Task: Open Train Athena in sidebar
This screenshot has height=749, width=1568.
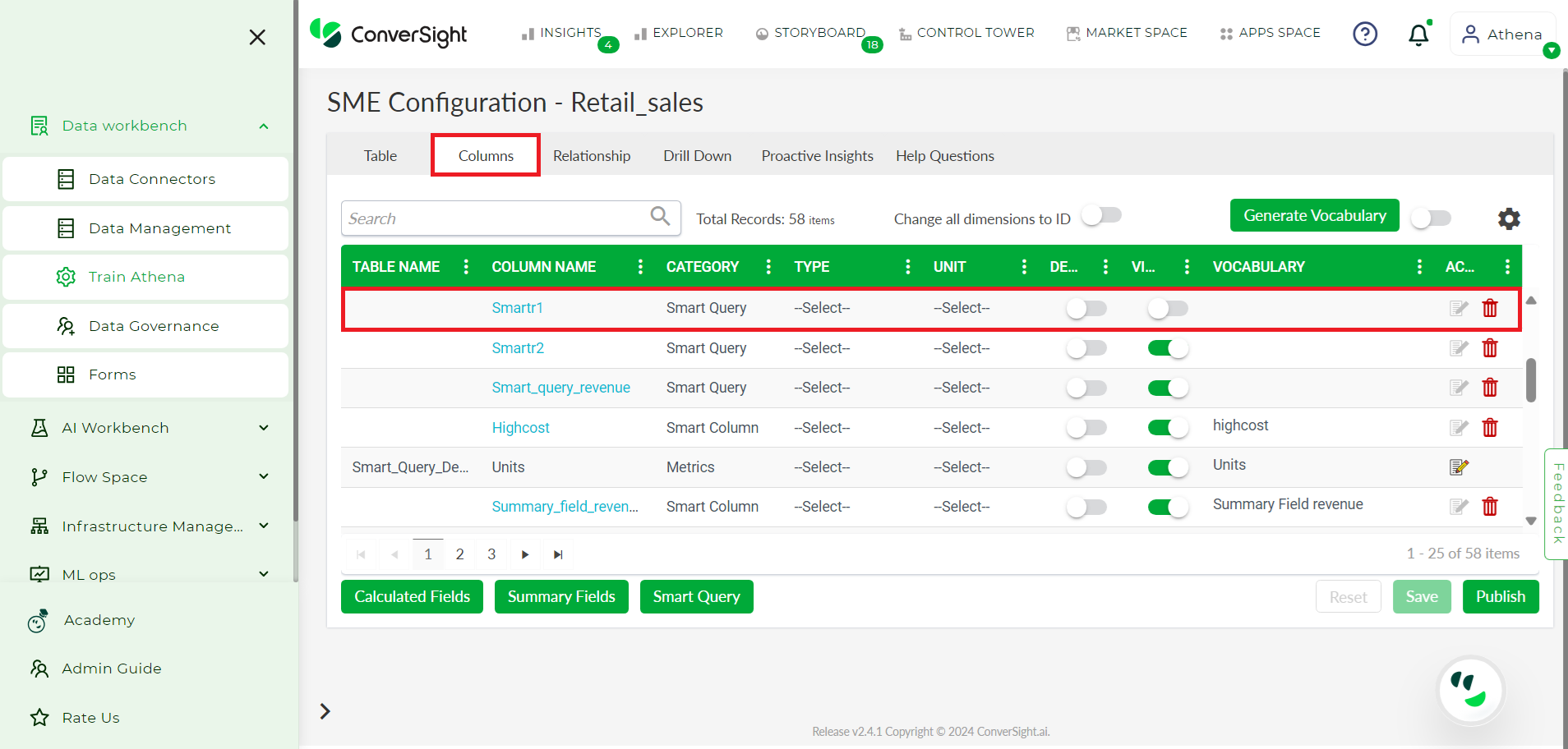Action: tap(145, 277)
